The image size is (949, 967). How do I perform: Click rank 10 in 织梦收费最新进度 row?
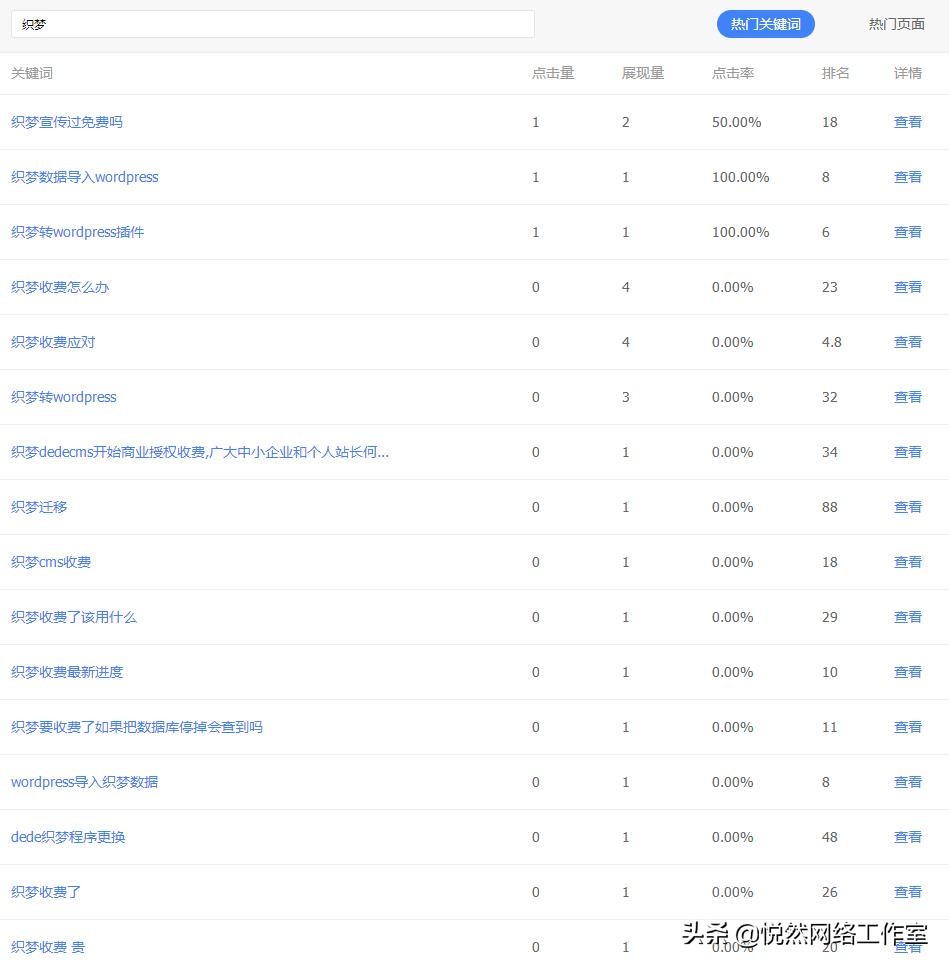pyautogui.click(x=829, y=672)
